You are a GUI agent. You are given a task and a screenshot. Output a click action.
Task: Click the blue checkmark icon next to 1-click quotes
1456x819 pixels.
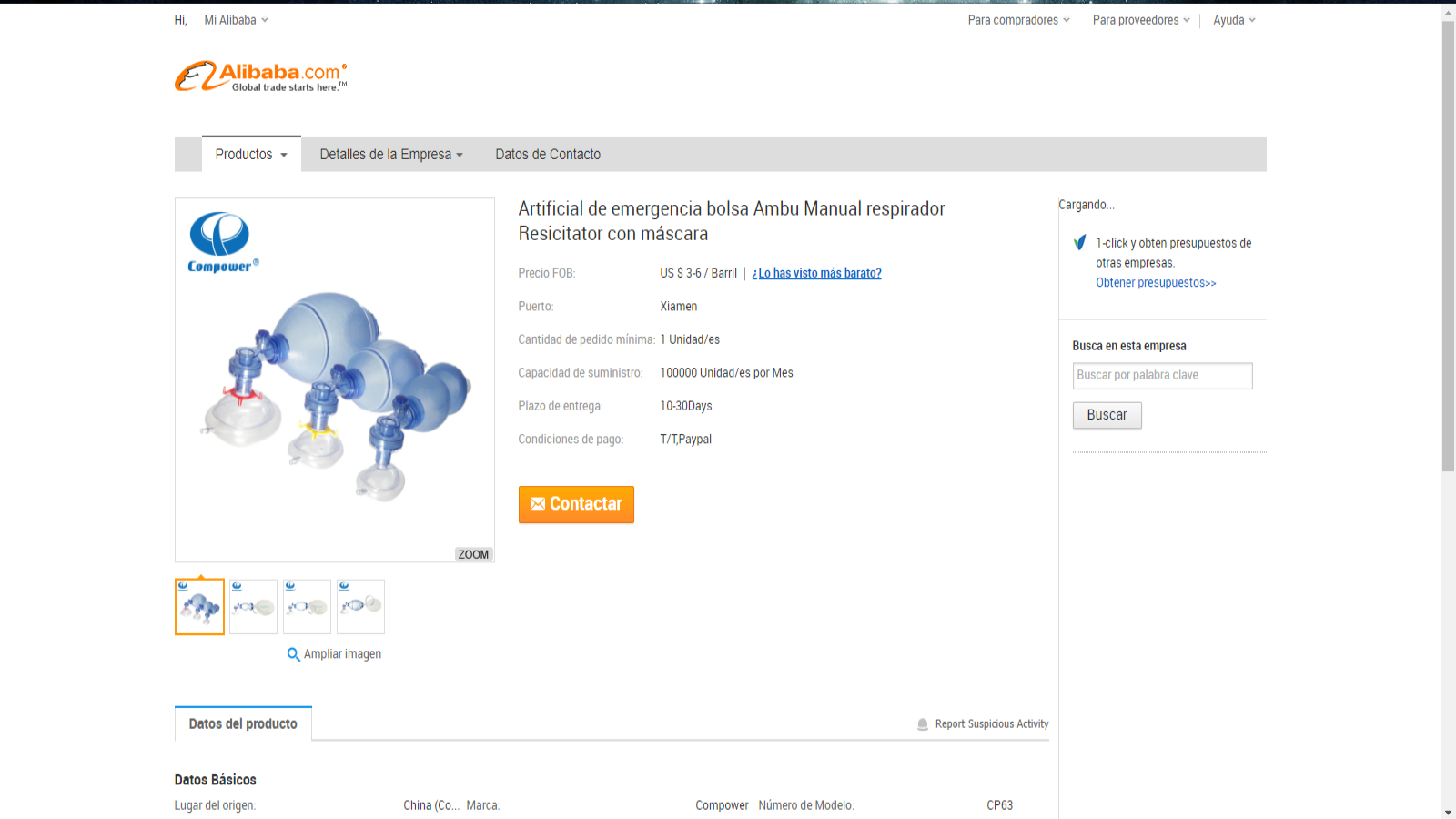pyautogui.click(x=1080, y=243)
